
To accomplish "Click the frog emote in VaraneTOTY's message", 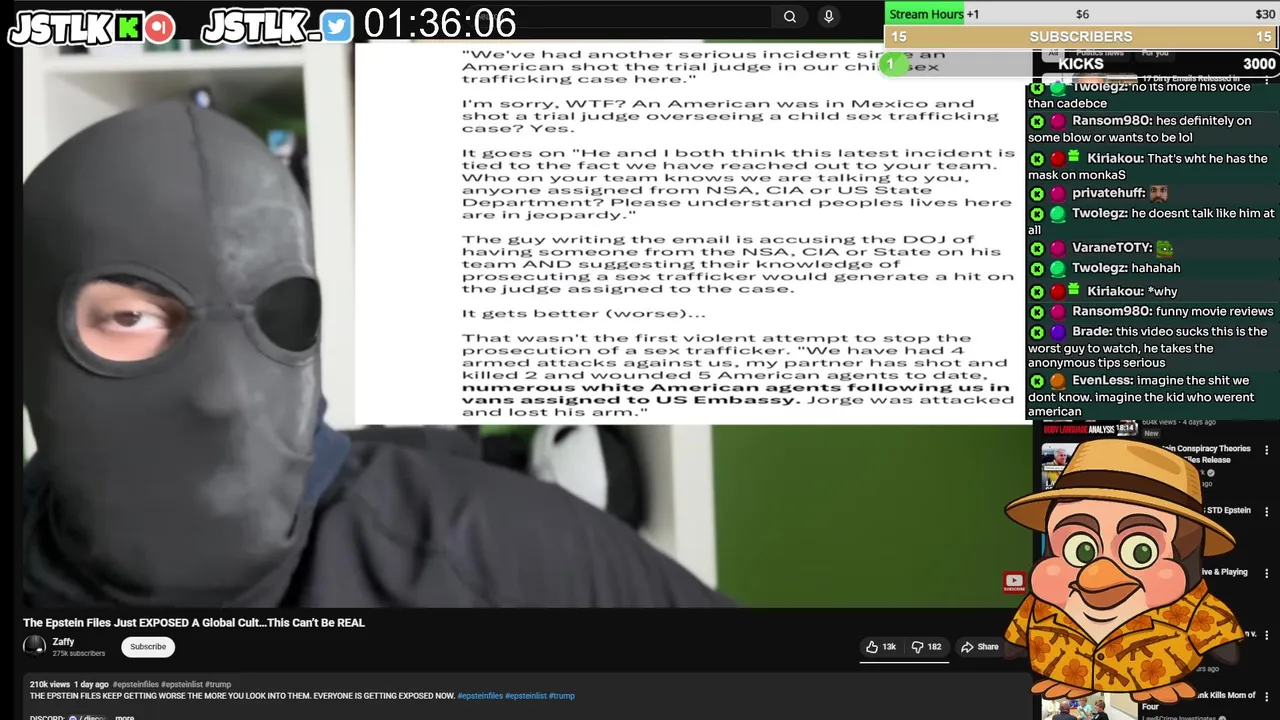I will pos(1165,248).
